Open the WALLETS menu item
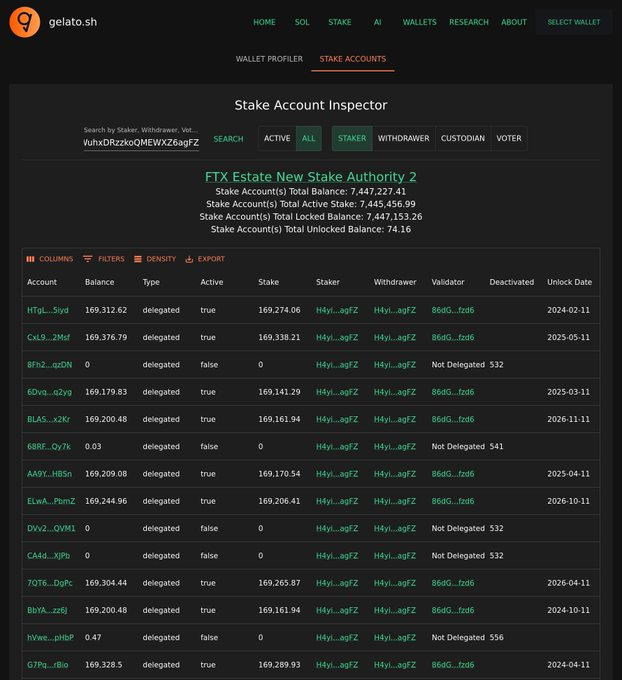The height and width of the screenshot is (680, 622). coord(419,22)
